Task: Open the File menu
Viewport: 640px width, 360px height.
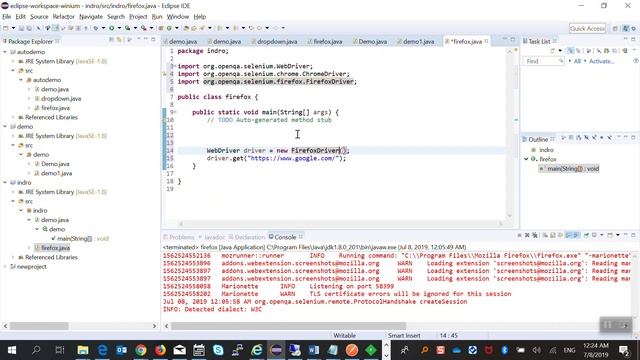Action: point(7,17)
